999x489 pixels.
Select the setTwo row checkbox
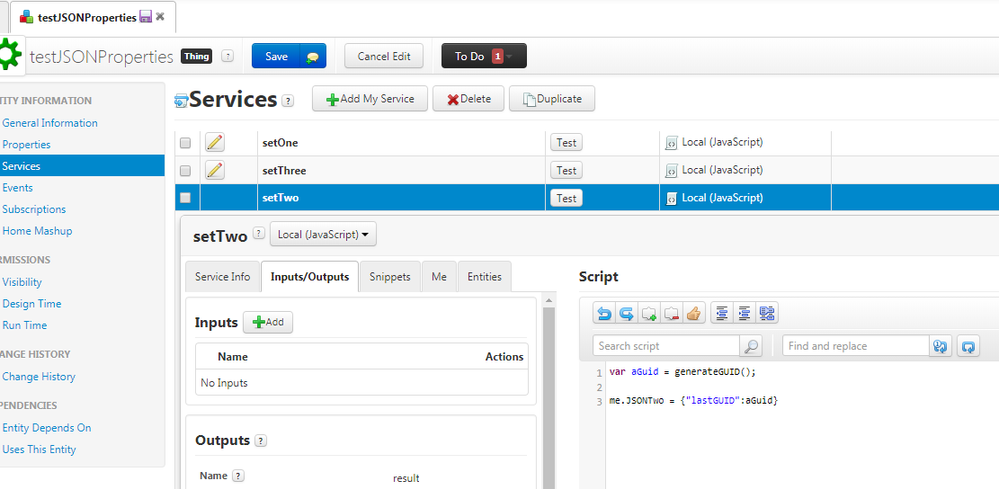[x=185, y=198]
